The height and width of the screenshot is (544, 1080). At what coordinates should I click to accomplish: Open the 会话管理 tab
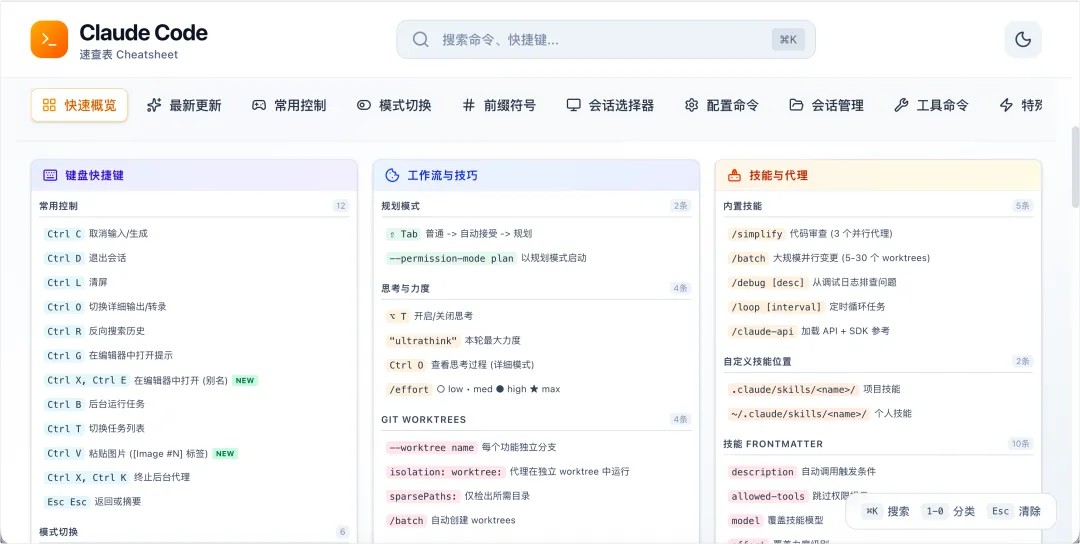click(x=826, y=105)
